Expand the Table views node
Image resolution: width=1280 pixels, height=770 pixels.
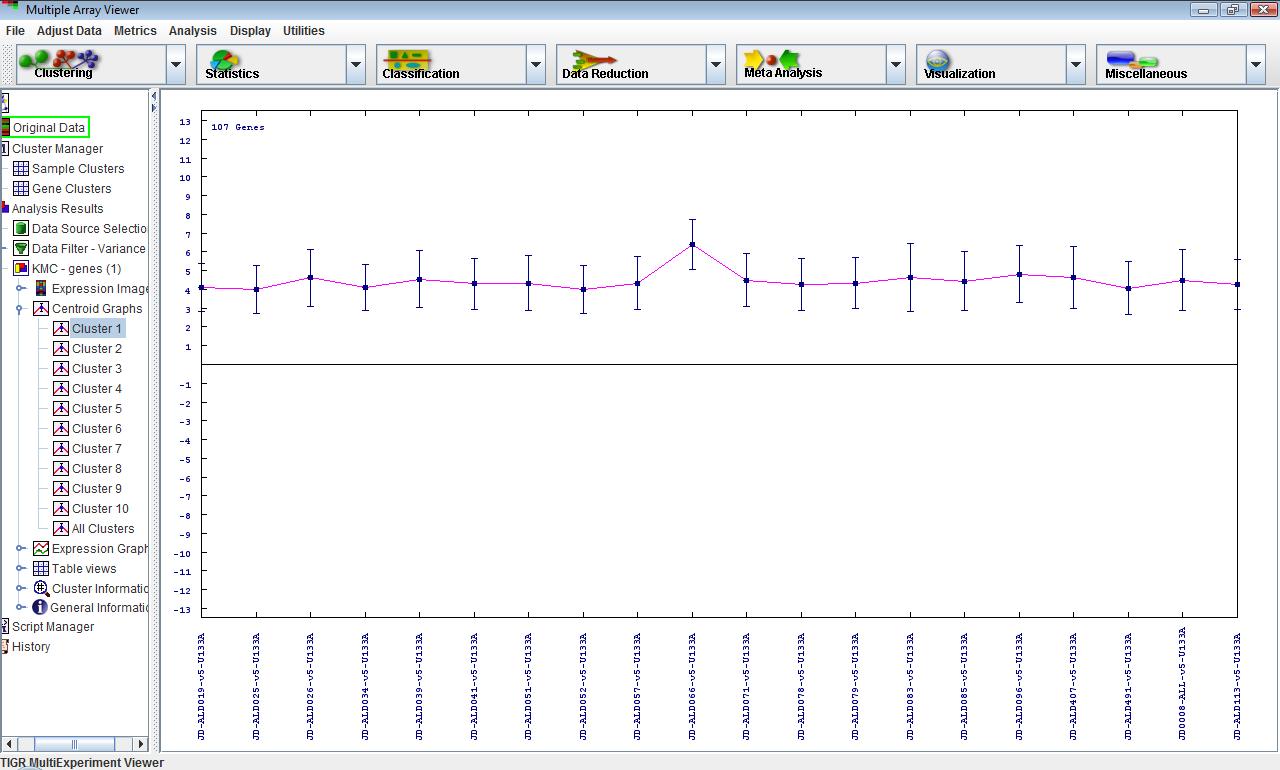21,568
